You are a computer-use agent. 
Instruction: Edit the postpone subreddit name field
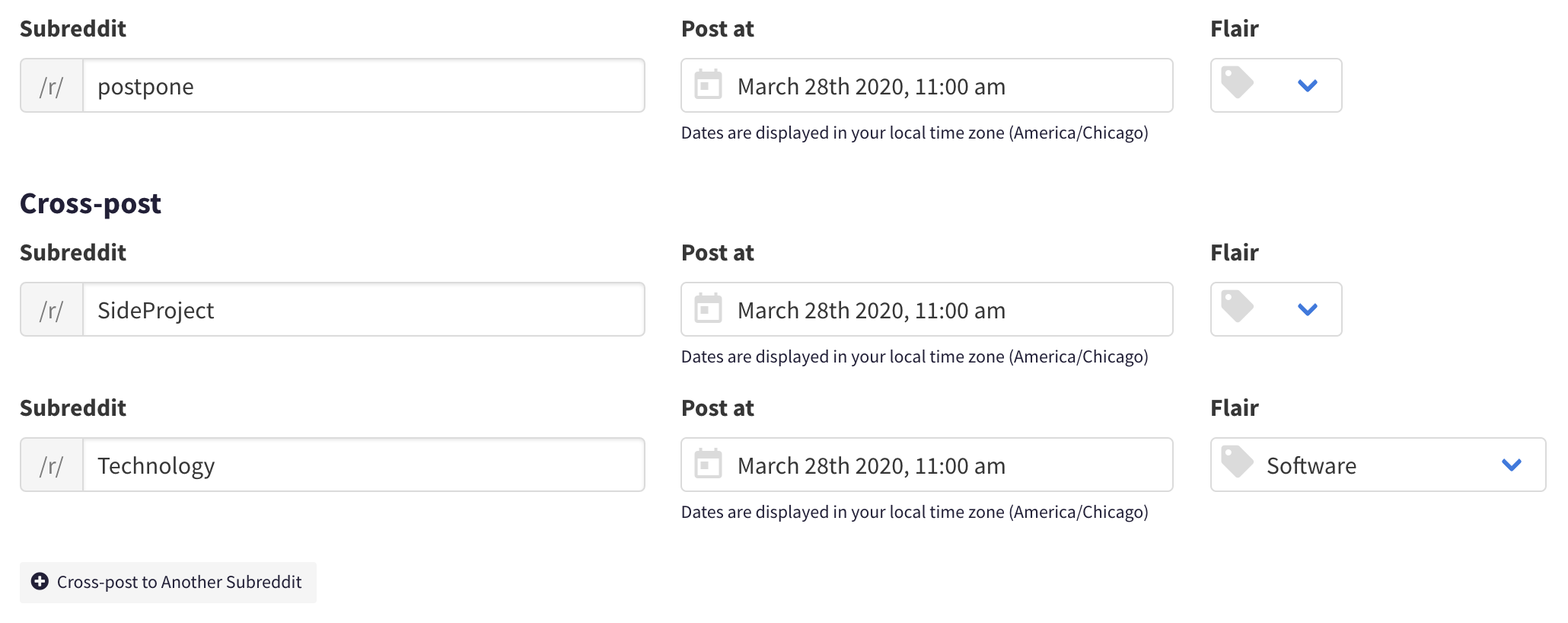tap(364, 85)
